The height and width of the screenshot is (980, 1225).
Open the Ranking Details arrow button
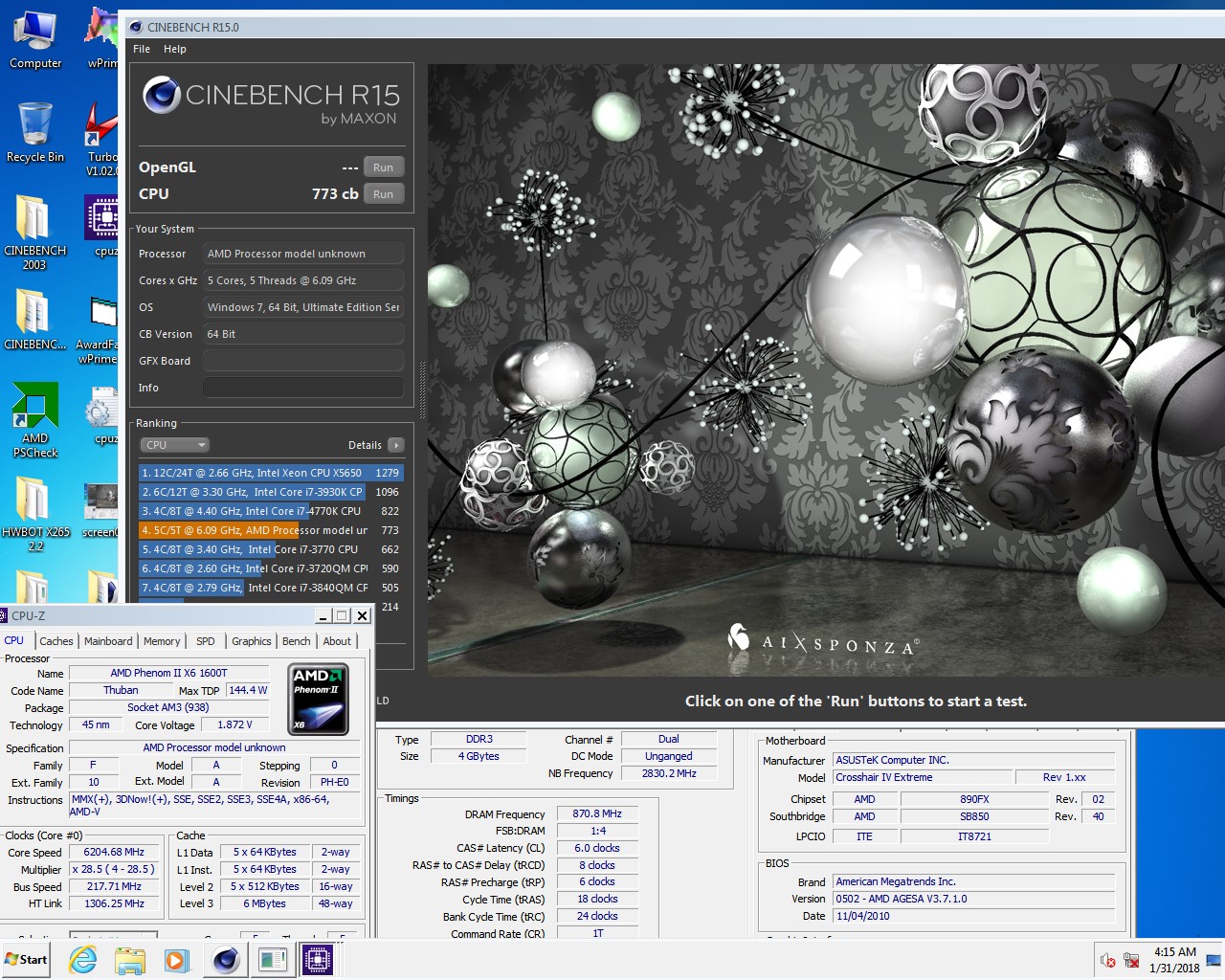(x=396, y=445)
